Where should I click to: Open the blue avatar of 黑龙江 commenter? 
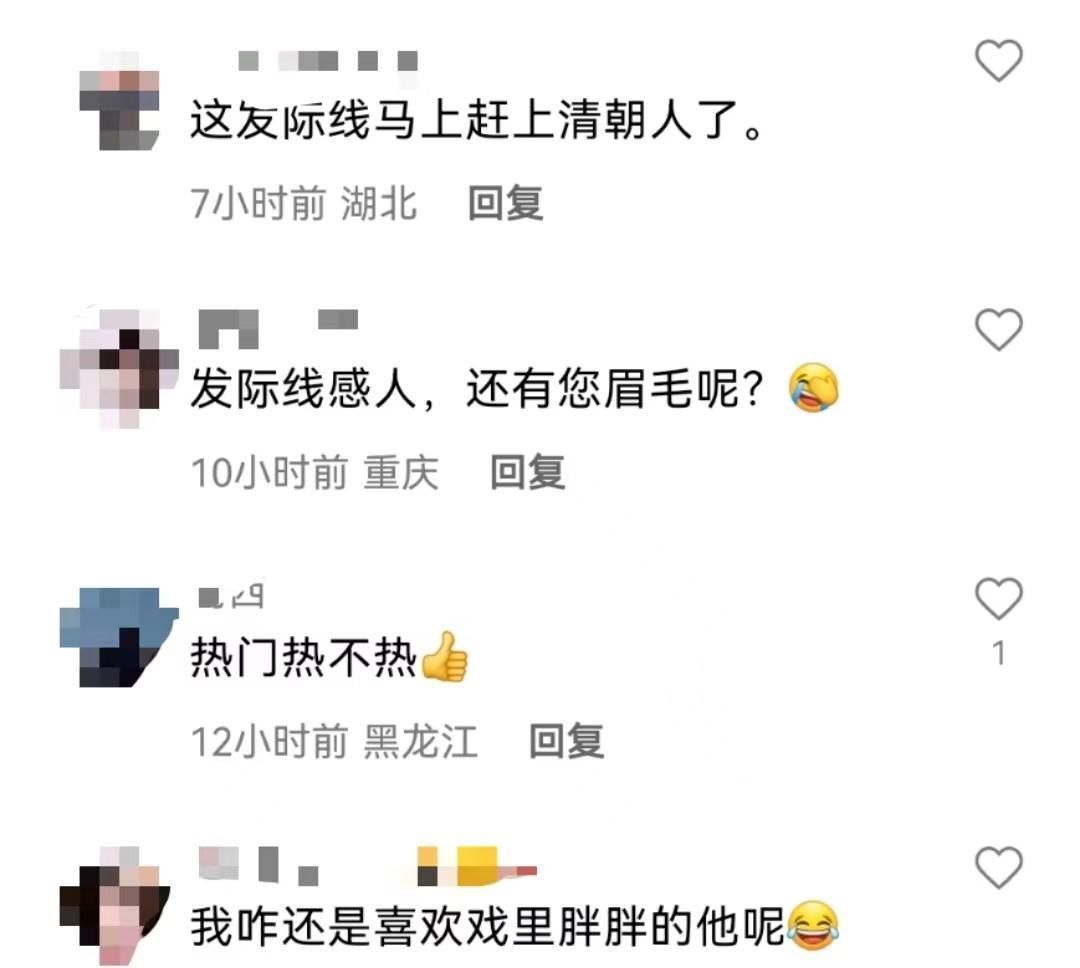coord(119,637)
